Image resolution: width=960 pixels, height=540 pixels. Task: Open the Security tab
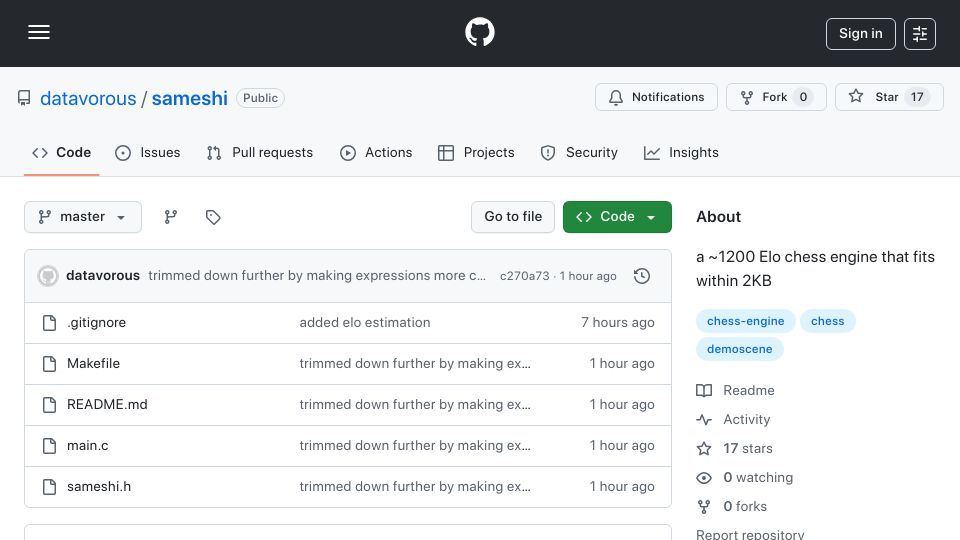point(579,152)
